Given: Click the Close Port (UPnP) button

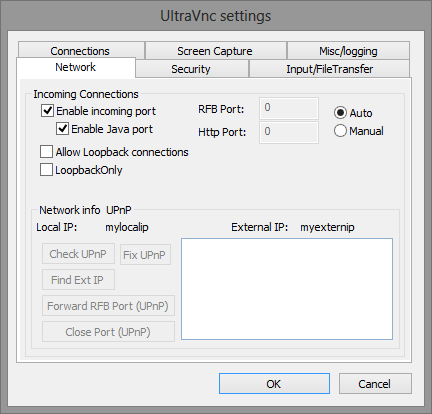Looking at the screenshot, I should 108,332.
